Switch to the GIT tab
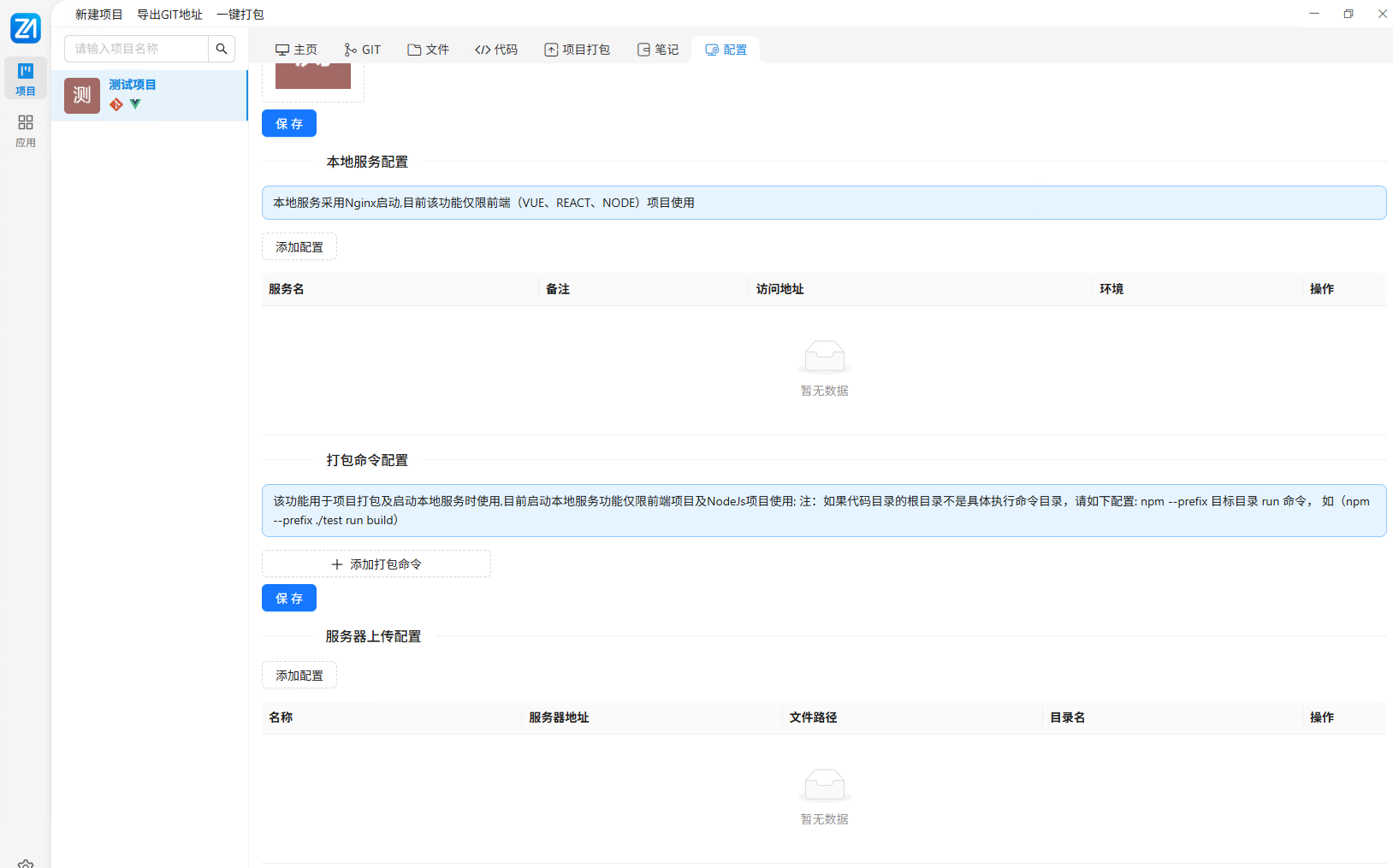Screen dimensions: 1393x868 363,50
